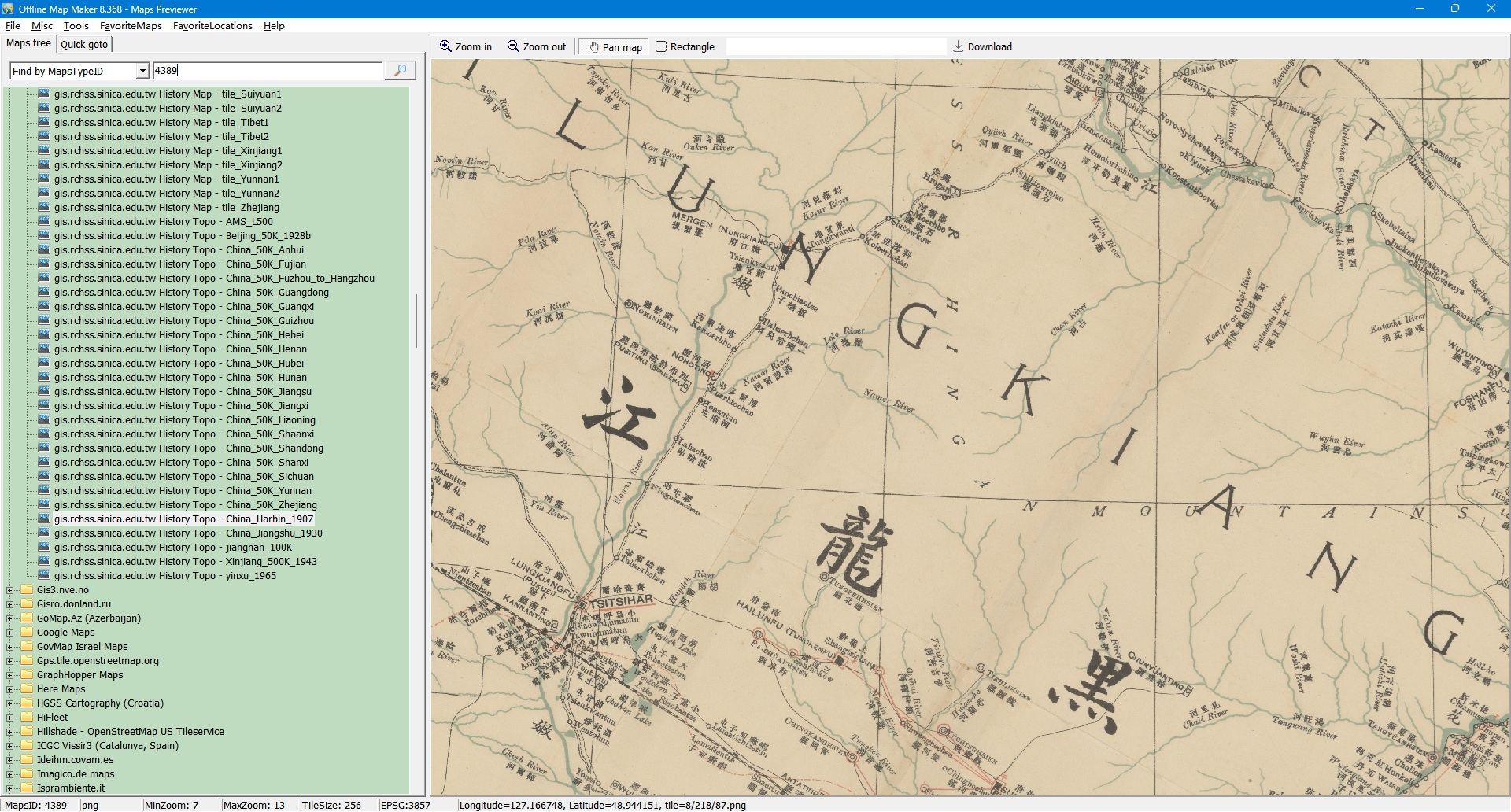Switch to the Quick goto tab

coord(84,45)
